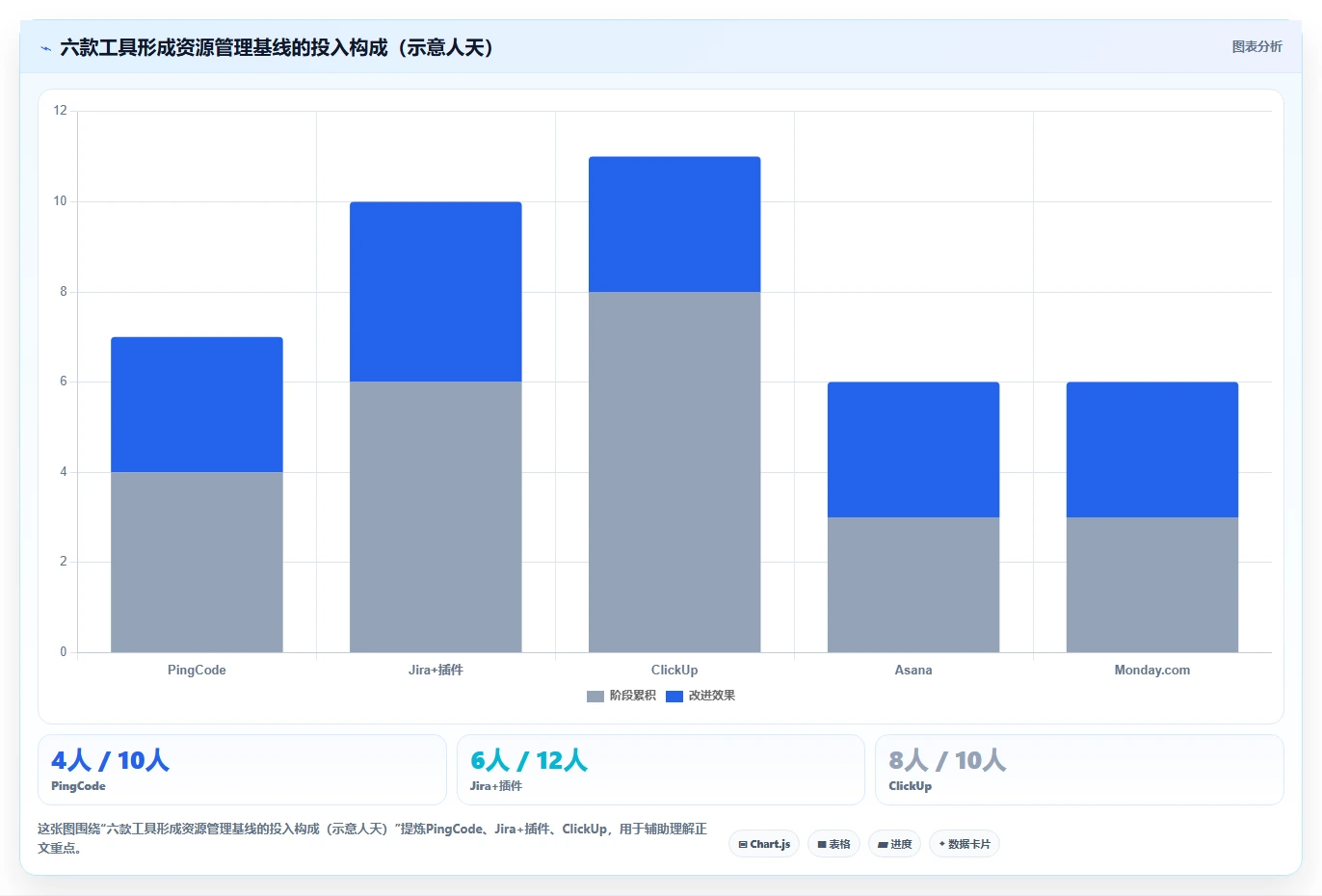The image size is (1322, 896).
Task: Toggle the 改进效果 legend swatch
Action: [x=674, y=696]
